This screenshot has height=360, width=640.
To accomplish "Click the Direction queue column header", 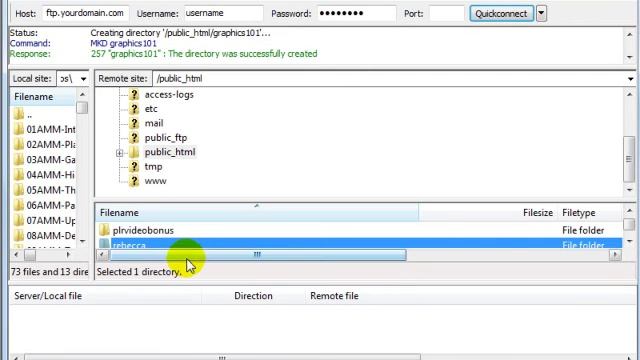I will pos(253,296).
